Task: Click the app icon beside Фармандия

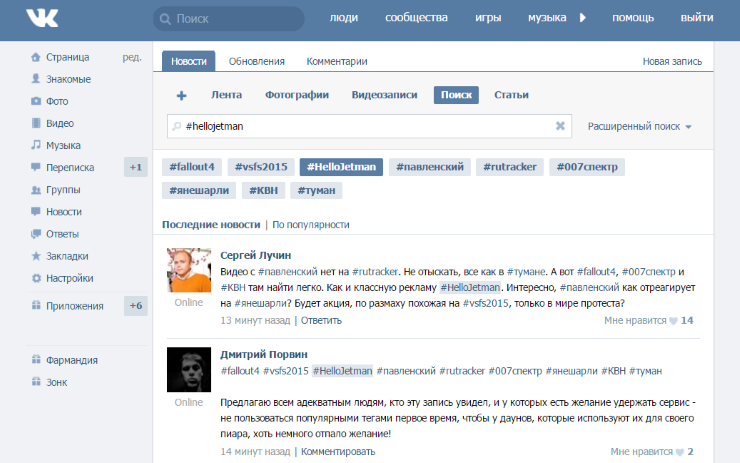Action: [36, 360]
